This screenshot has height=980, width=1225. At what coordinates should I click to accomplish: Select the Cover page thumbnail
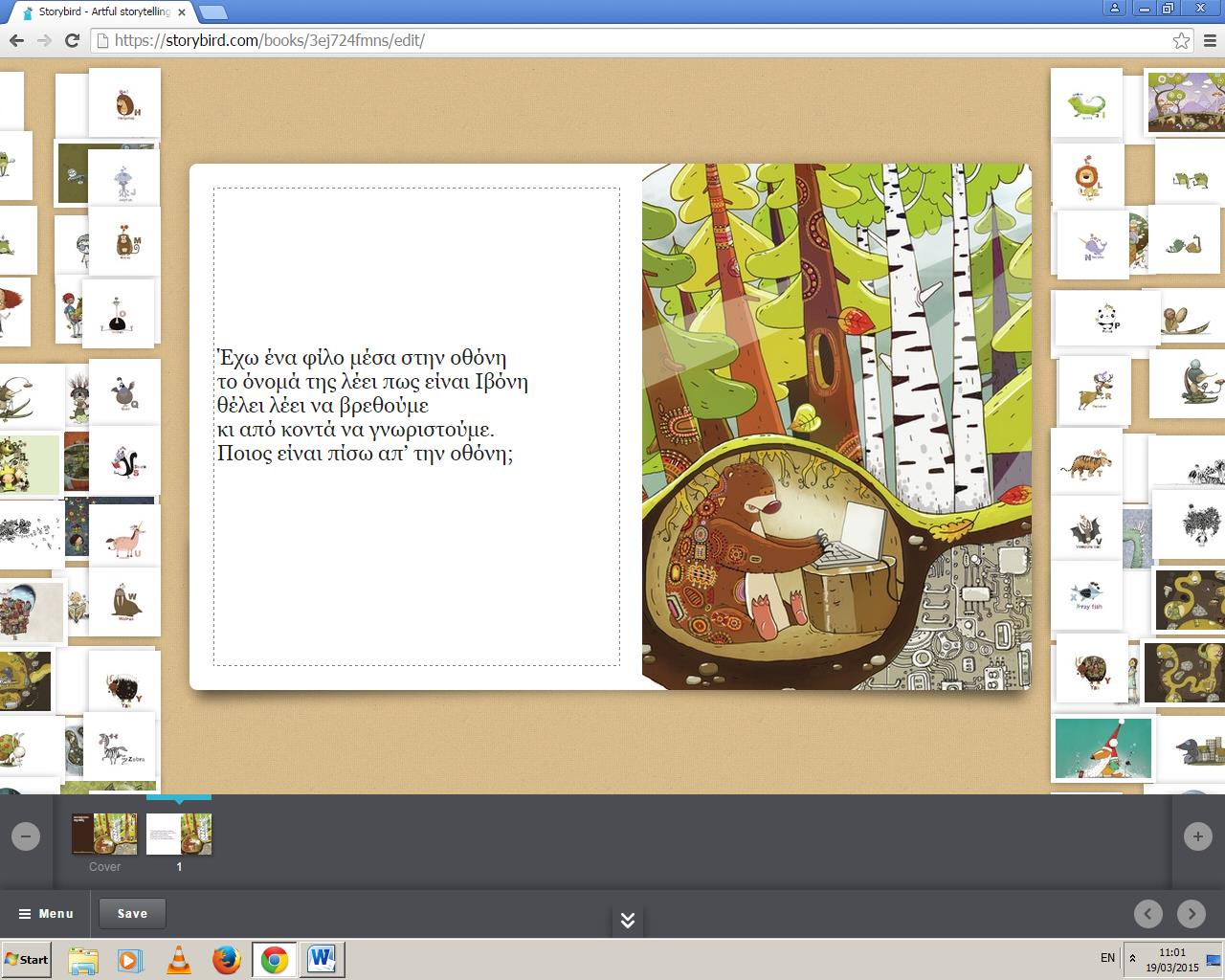[104, 834]
